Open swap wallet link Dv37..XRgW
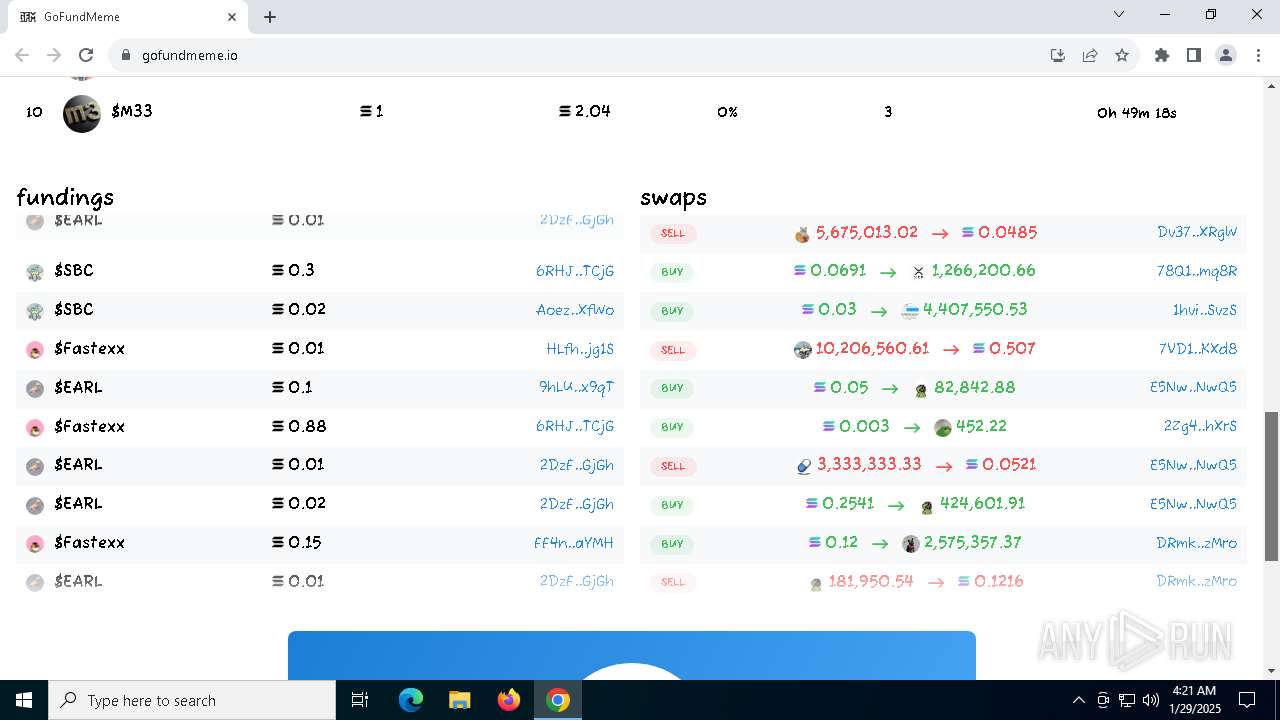Image resolution: width=1280 pixels, height=720 pixels. [x=1197, y=232]
